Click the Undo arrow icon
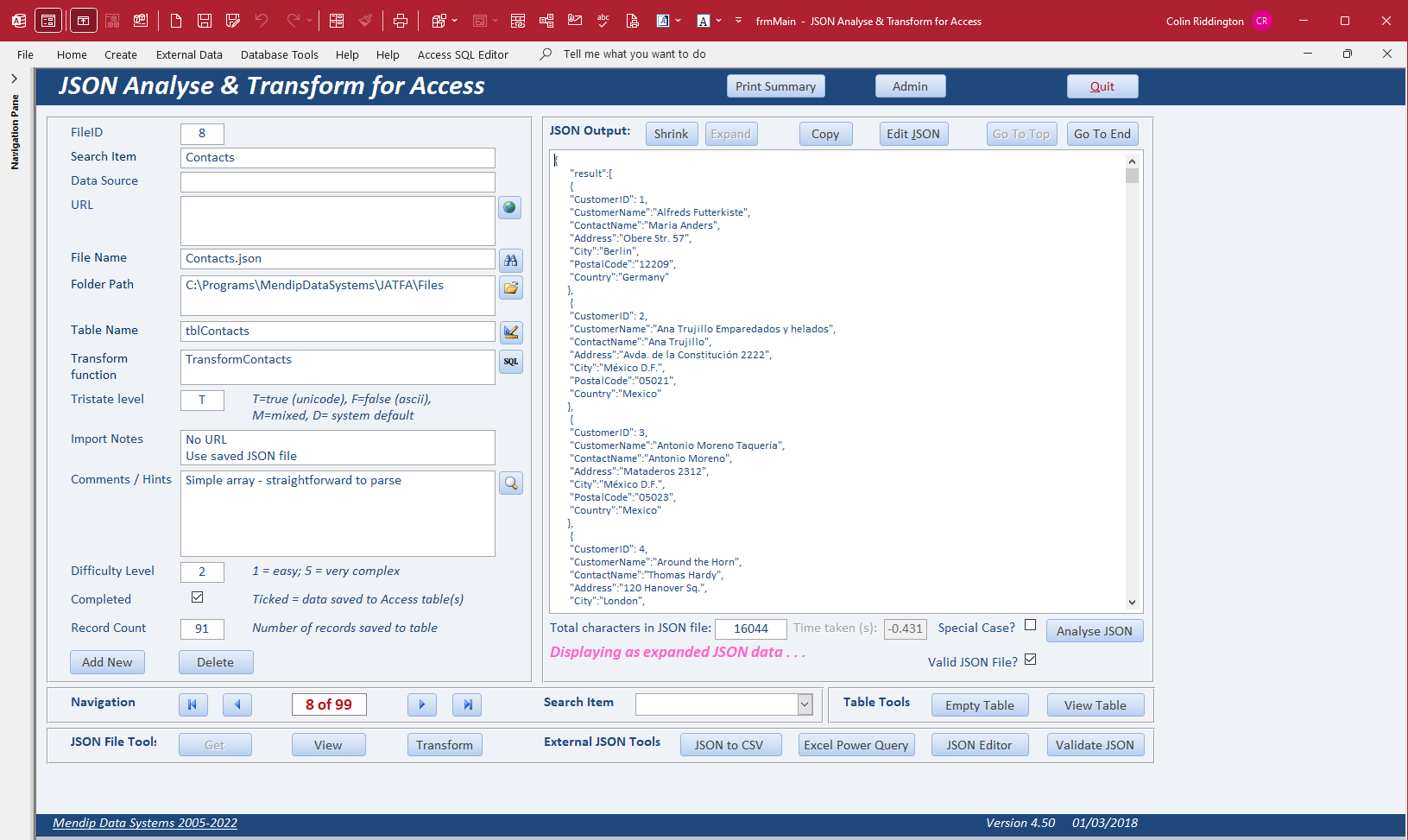 pos(262,21)
